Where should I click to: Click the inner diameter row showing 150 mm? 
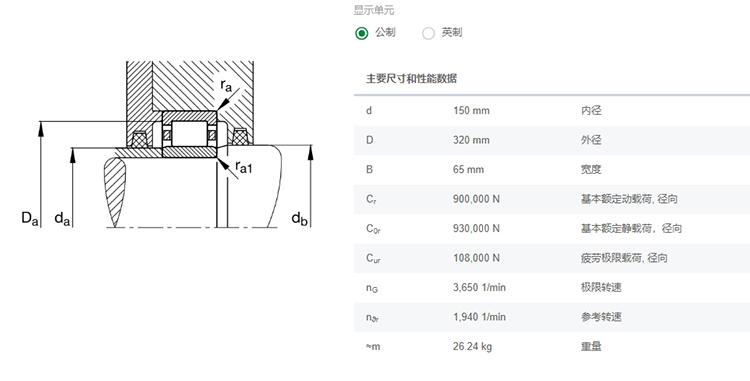click(x=552, y=110)
